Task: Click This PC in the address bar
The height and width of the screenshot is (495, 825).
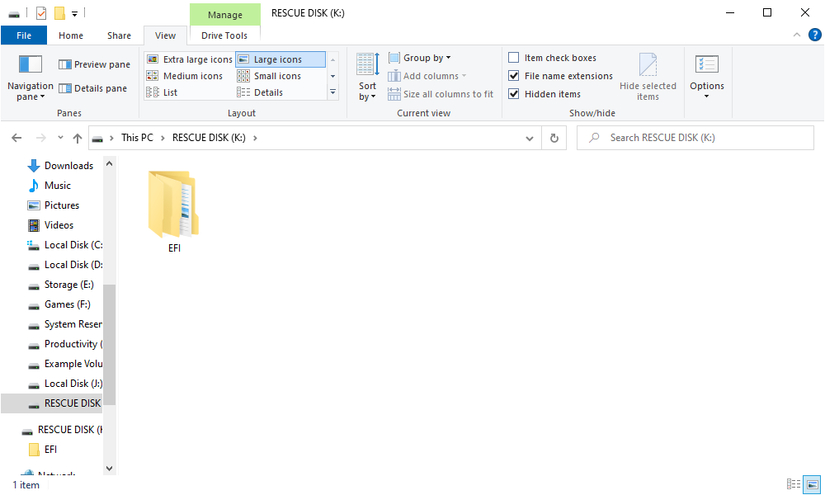Action: coord(137,138)
